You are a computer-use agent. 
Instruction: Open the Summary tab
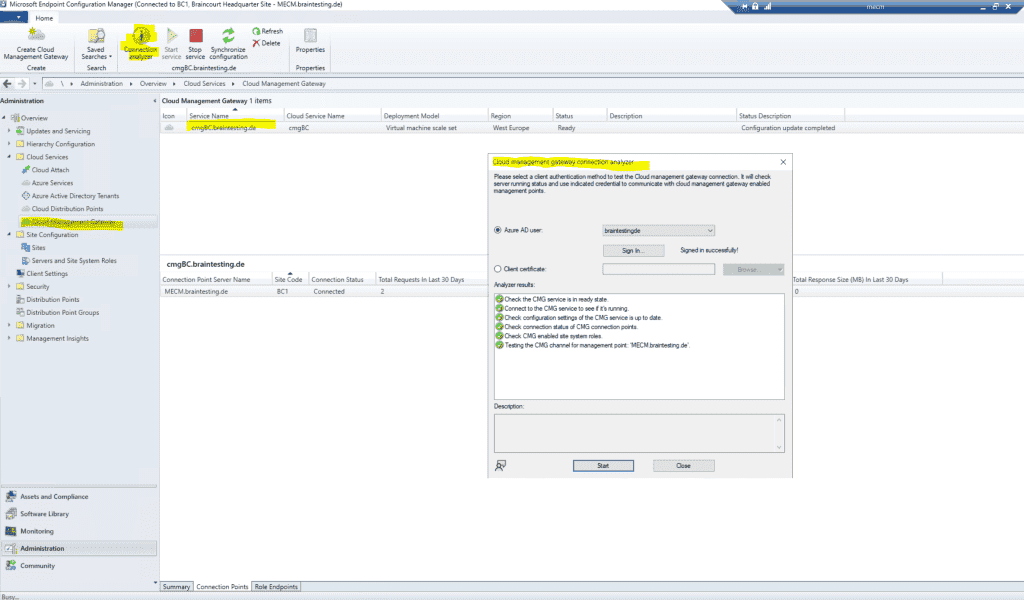[x=176, y=587]
